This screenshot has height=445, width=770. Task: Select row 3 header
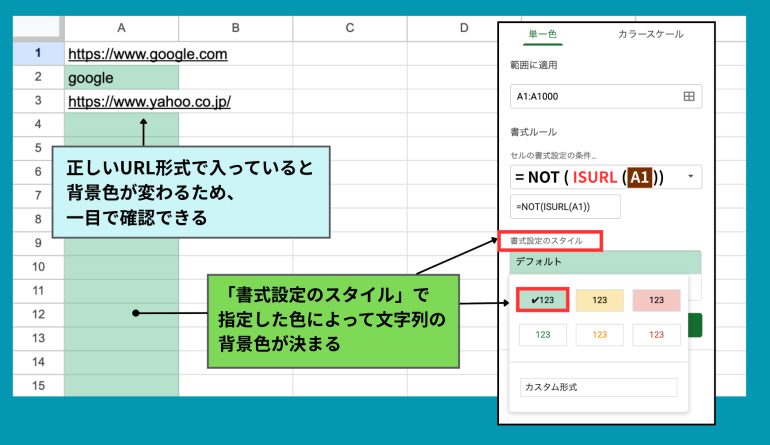click(x=38, y=101)
